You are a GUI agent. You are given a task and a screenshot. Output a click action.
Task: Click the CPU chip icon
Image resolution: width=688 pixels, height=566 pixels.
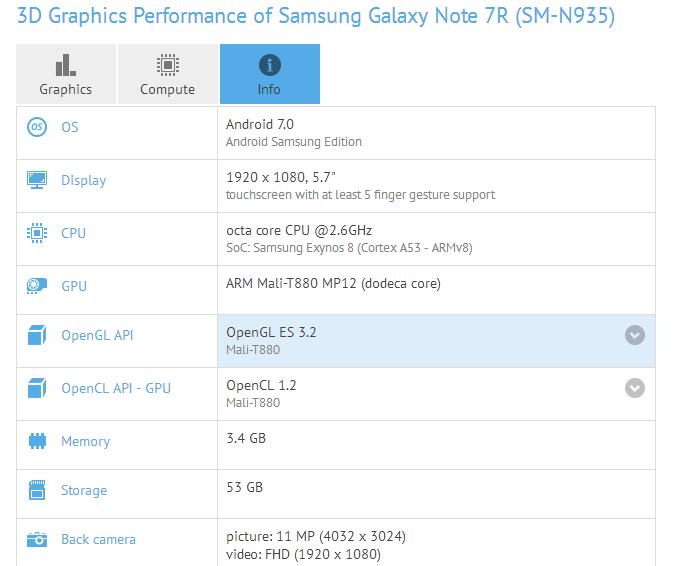[x=37, y=233]
